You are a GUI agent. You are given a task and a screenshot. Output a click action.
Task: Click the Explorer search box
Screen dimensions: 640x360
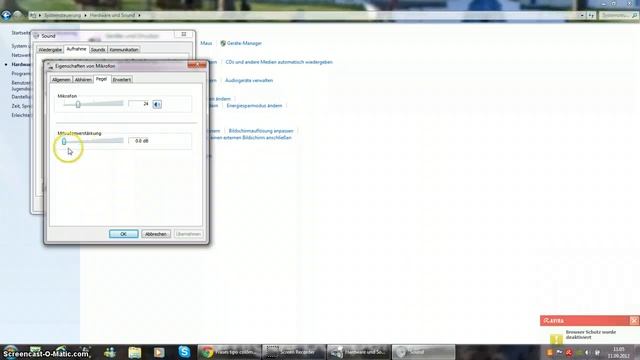618,15
